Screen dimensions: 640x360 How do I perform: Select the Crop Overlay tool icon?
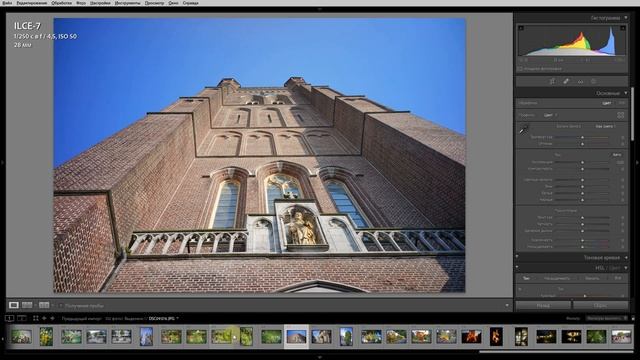(x=552, y=81)
